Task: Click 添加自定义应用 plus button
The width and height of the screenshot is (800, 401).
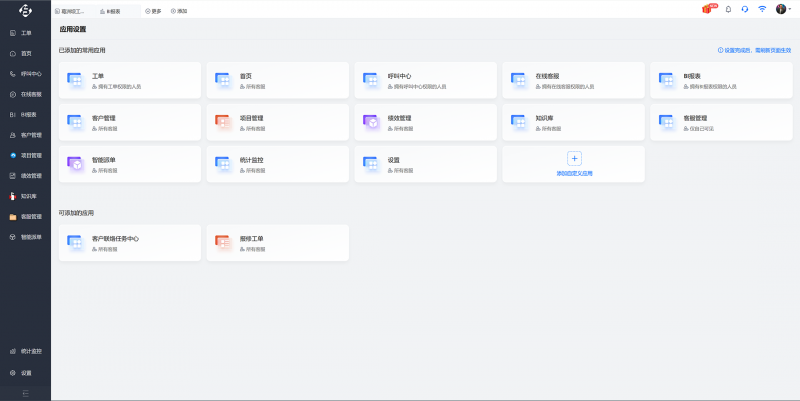Action: 574,159
